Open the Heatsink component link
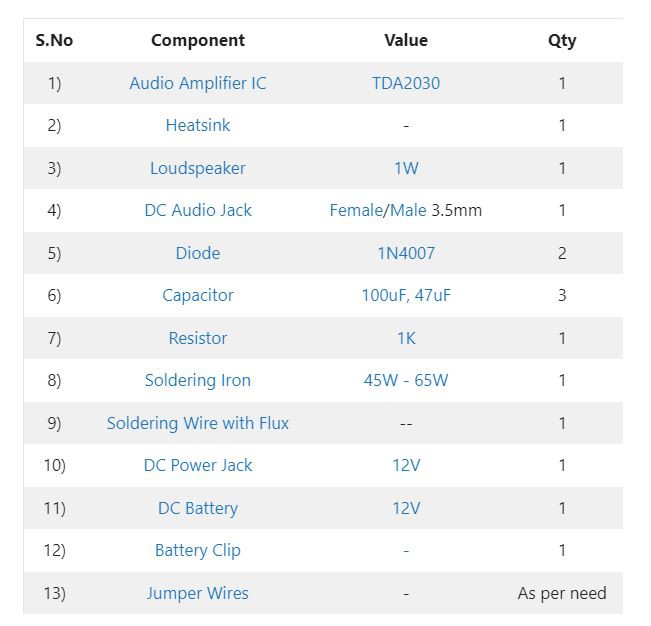 coord(198,125)
